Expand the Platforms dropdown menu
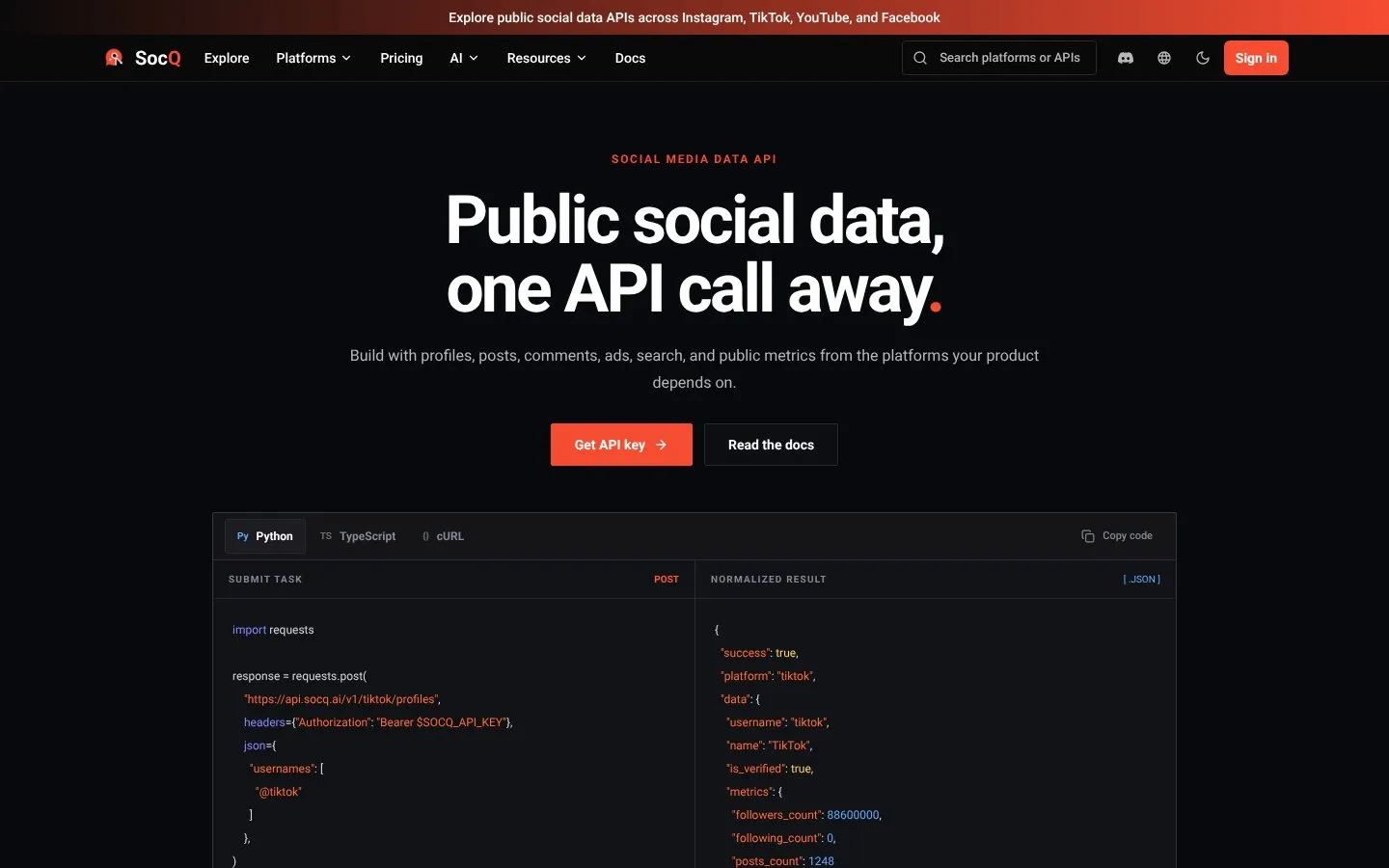 (x=313, y=58)
